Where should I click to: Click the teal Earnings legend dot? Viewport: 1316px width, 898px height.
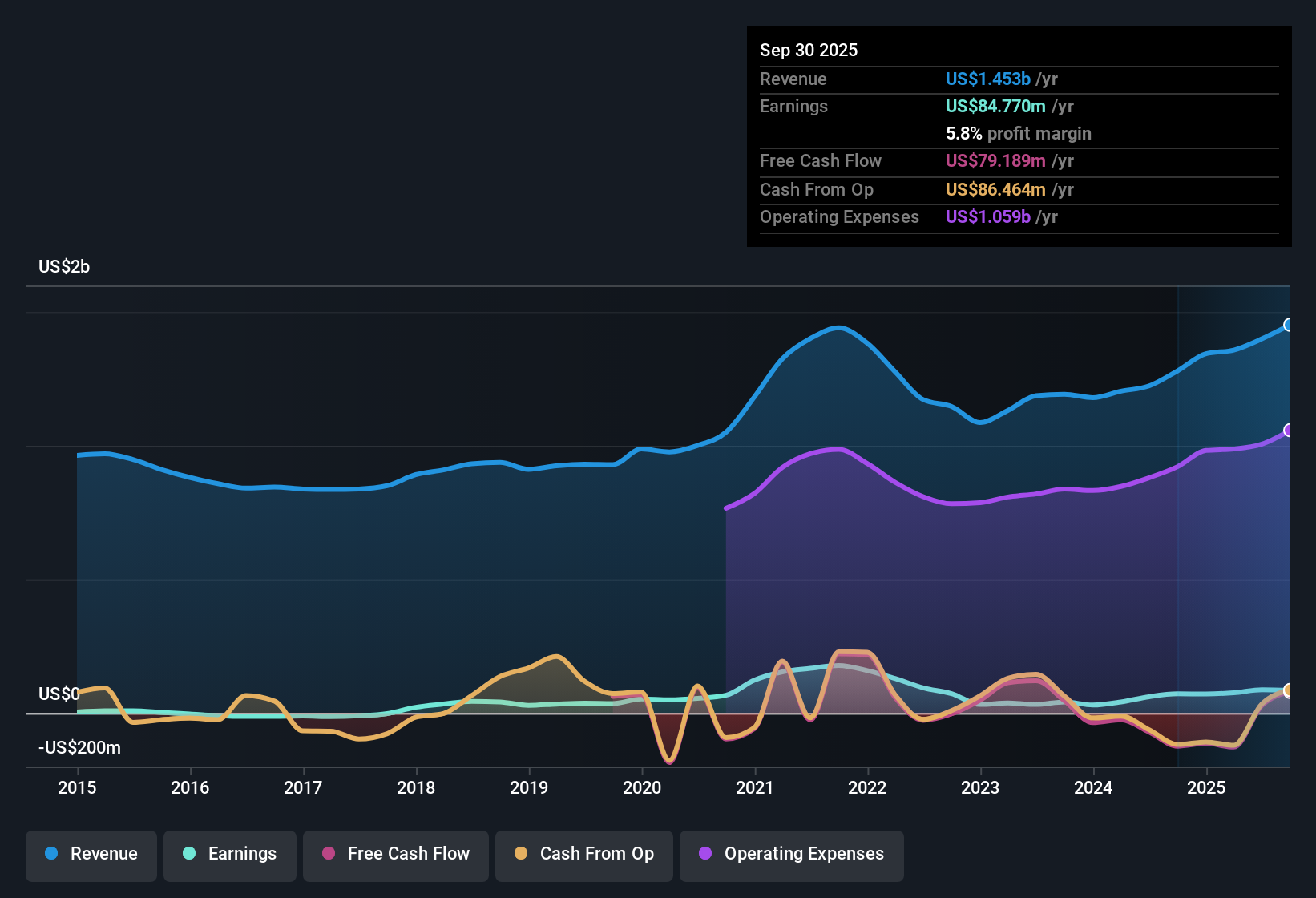click(x=189, y=854)
